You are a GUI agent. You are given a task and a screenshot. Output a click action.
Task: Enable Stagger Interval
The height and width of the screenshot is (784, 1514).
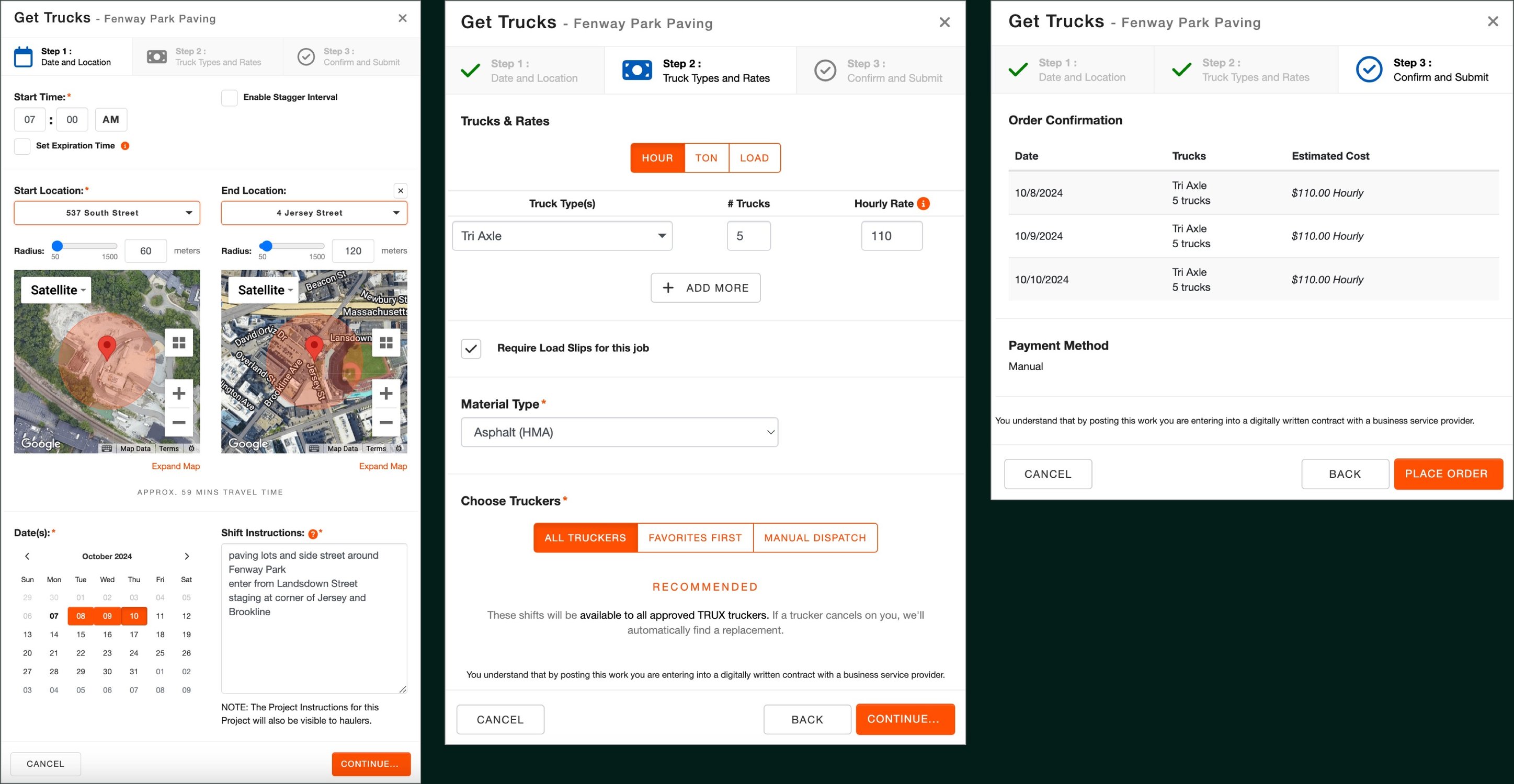click(229, 98)
